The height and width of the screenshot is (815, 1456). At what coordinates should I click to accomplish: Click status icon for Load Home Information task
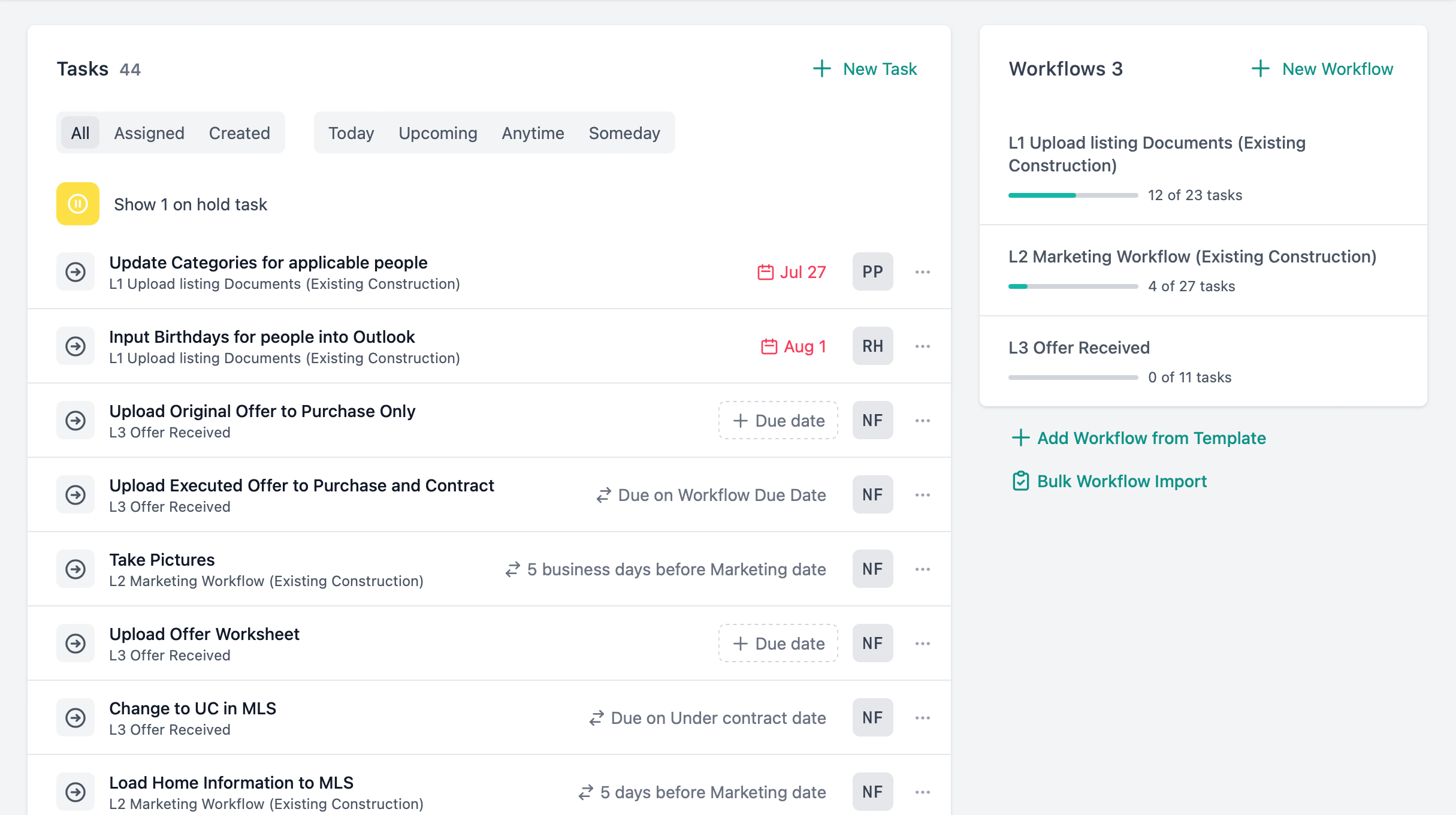click(x=75, y=792)
